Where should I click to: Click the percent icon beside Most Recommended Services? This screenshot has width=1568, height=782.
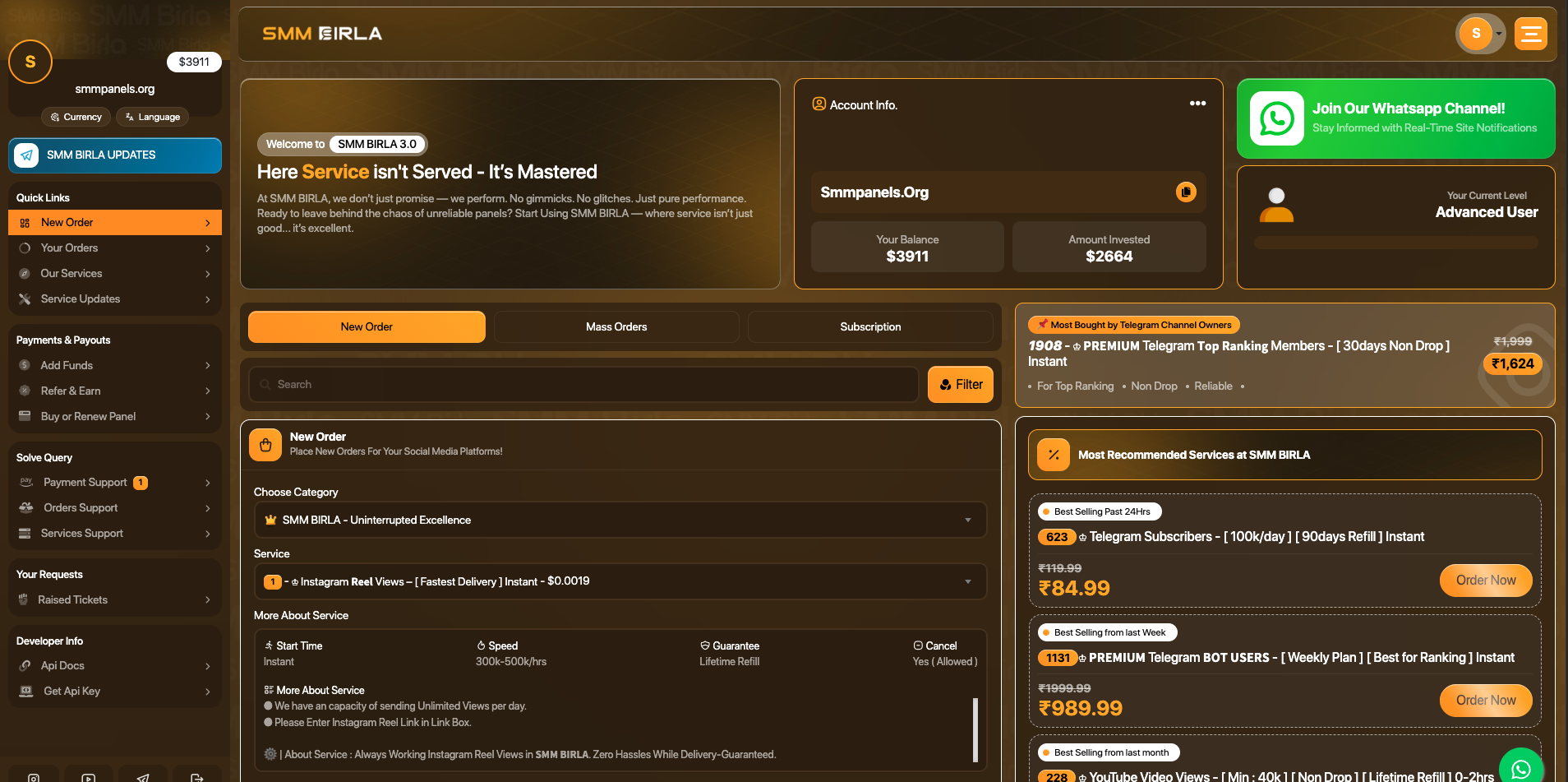coord(1054,455)
